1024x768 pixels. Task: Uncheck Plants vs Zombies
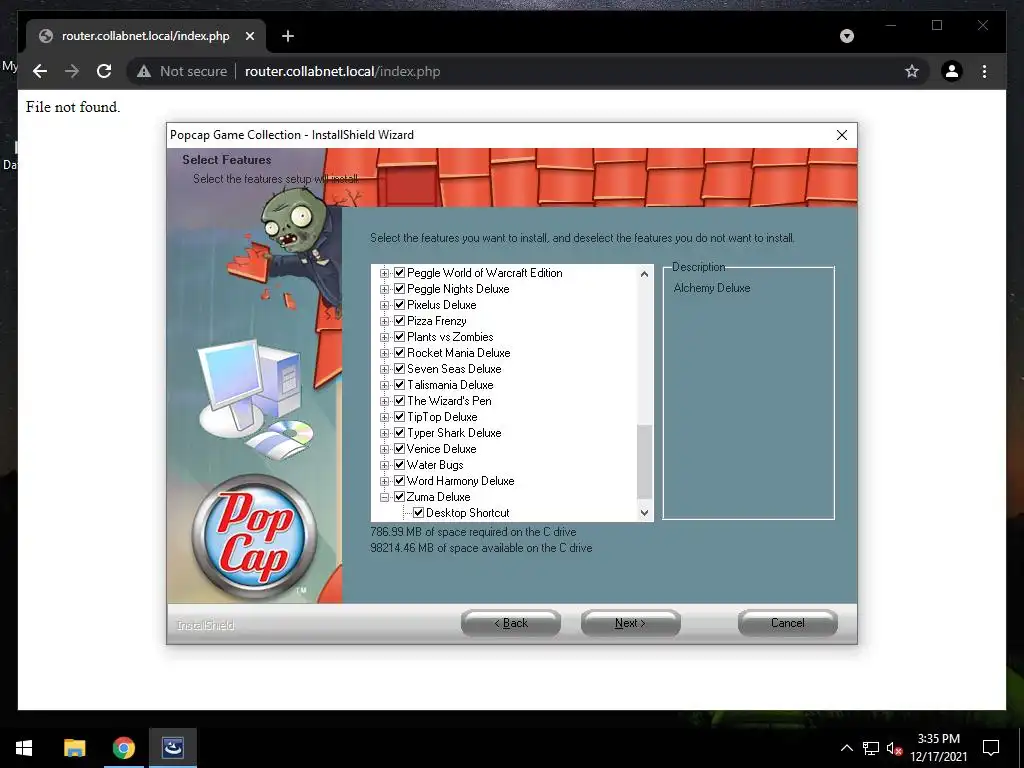click(x=400, y=337)
